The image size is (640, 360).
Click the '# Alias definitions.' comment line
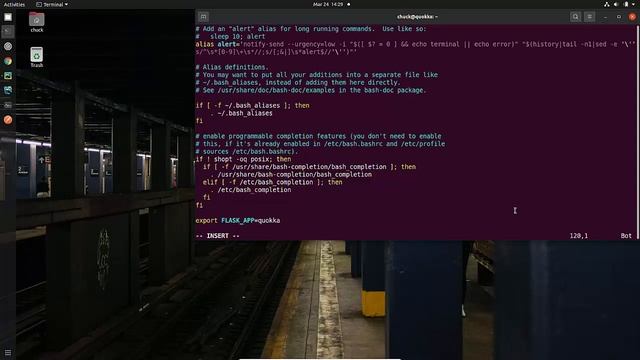click(x=232, y=67)
